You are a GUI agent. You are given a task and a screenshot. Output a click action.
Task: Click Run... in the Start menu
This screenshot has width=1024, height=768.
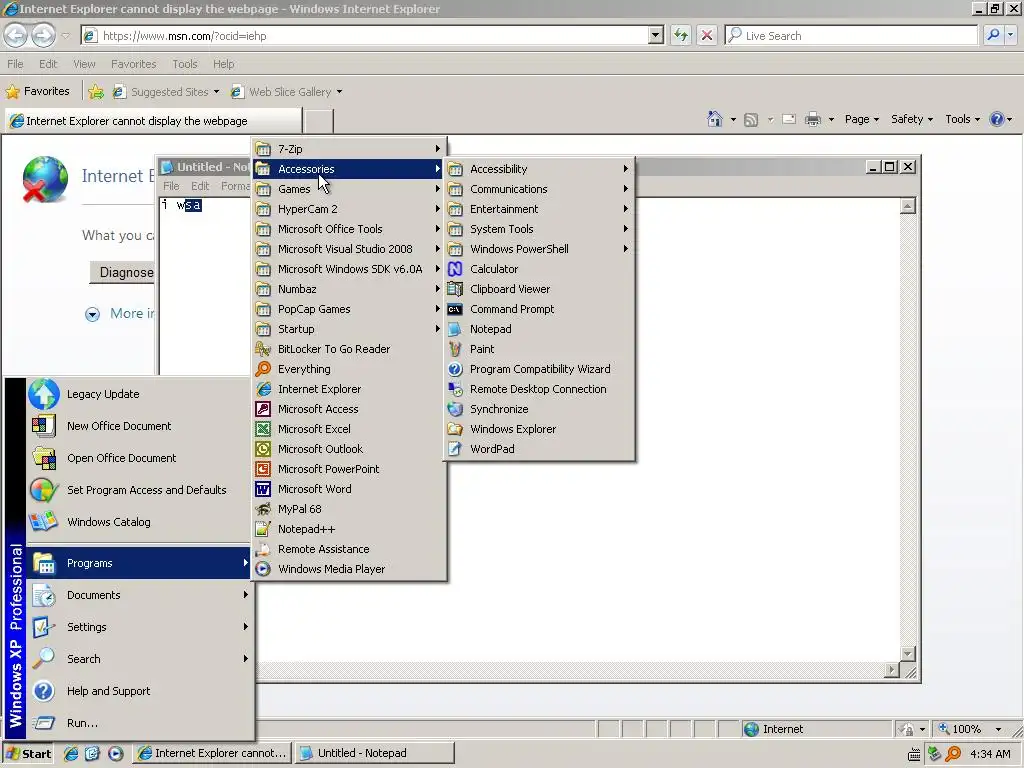click(x=138, y=724)
